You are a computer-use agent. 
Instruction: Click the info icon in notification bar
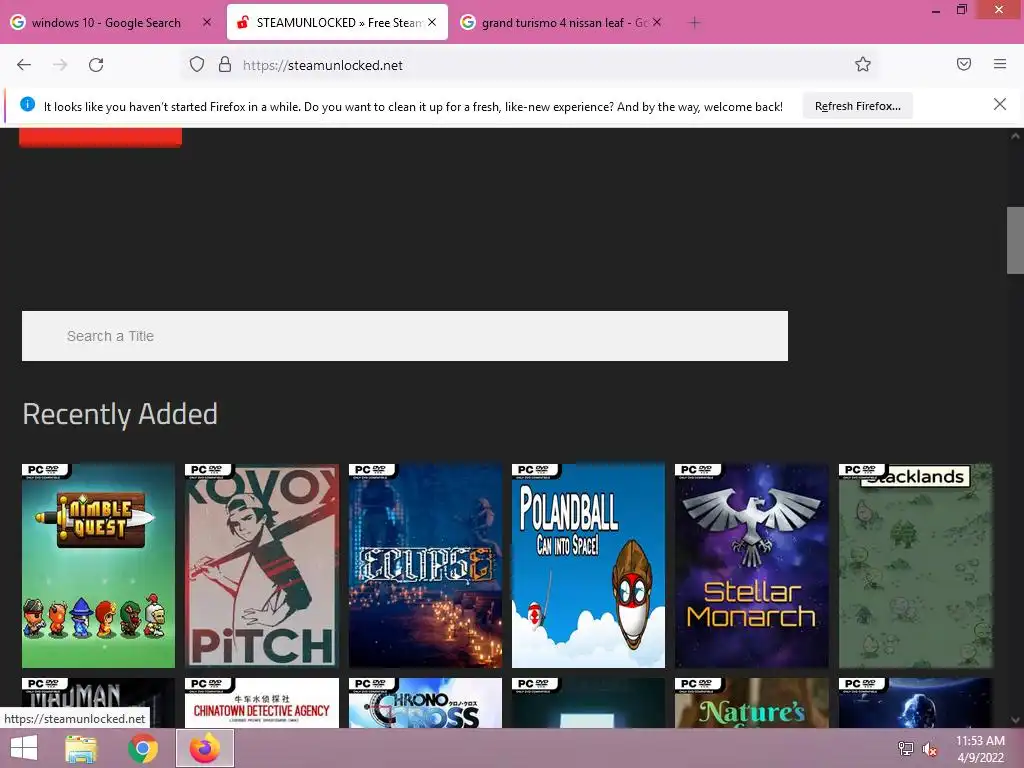[27, 104]
